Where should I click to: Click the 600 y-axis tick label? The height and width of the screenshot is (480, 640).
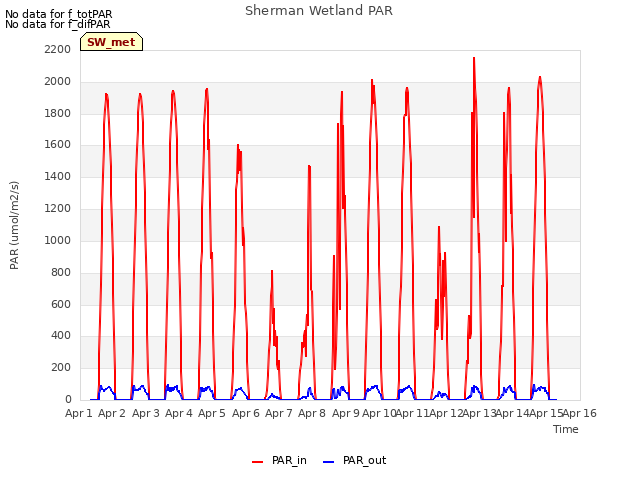click(x=61, y=304)
